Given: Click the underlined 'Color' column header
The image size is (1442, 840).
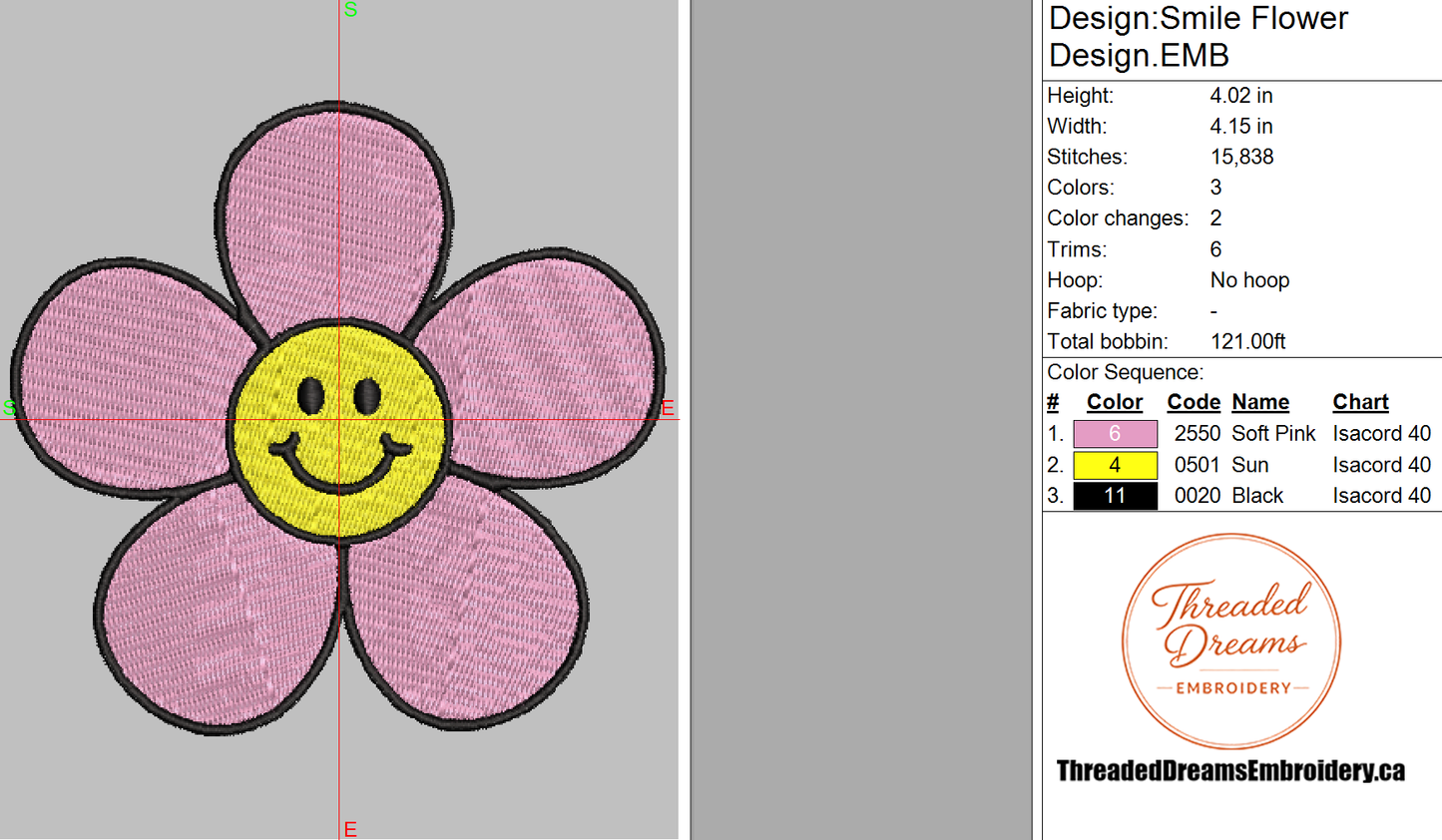Looking at the screenshot, I should [x=1115, y=402].
